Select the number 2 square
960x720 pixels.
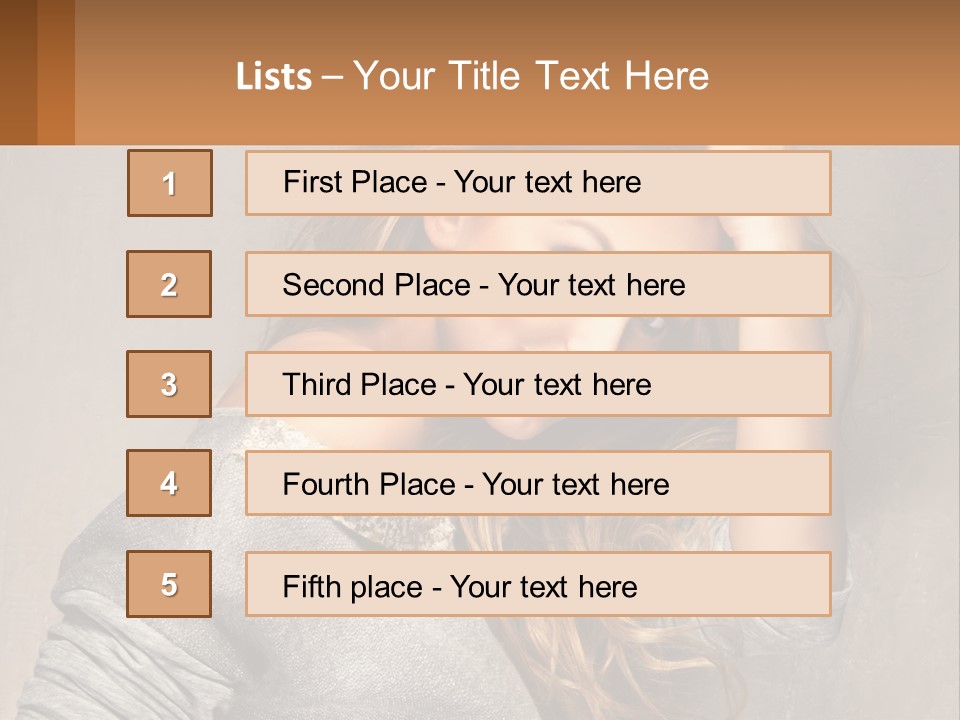(169, 284)
